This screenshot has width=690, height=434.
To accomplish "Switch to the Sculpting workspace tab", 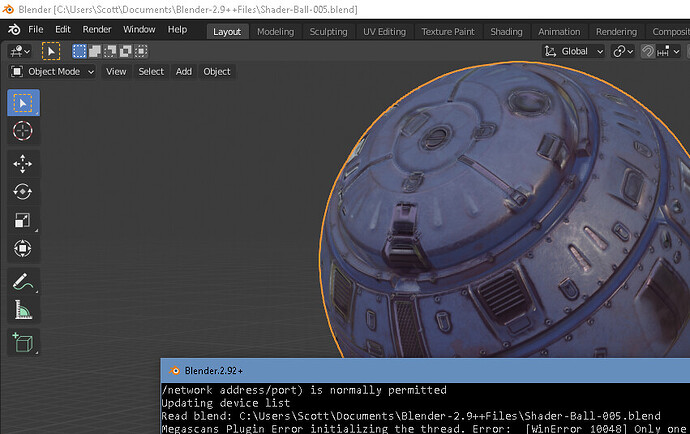I will [x=328, y=32].
